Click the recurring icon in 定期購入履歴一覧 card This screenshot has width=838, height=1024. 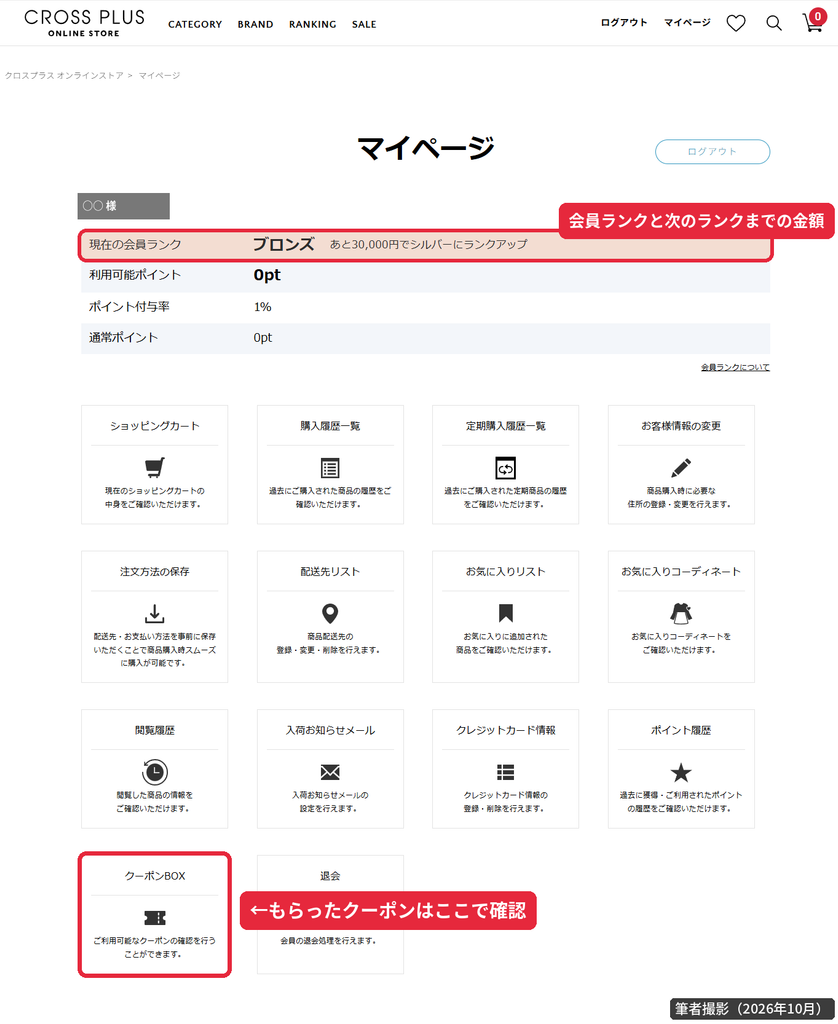pyautogui.click(x=506, y=468)
